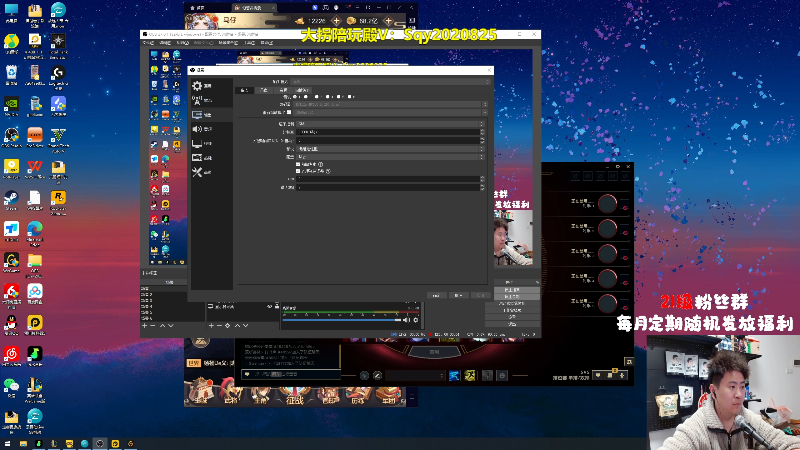Open Advanced settings wrench-tools icon
The height and width of the screenshot is (450, 800).
tap(197, 172)
